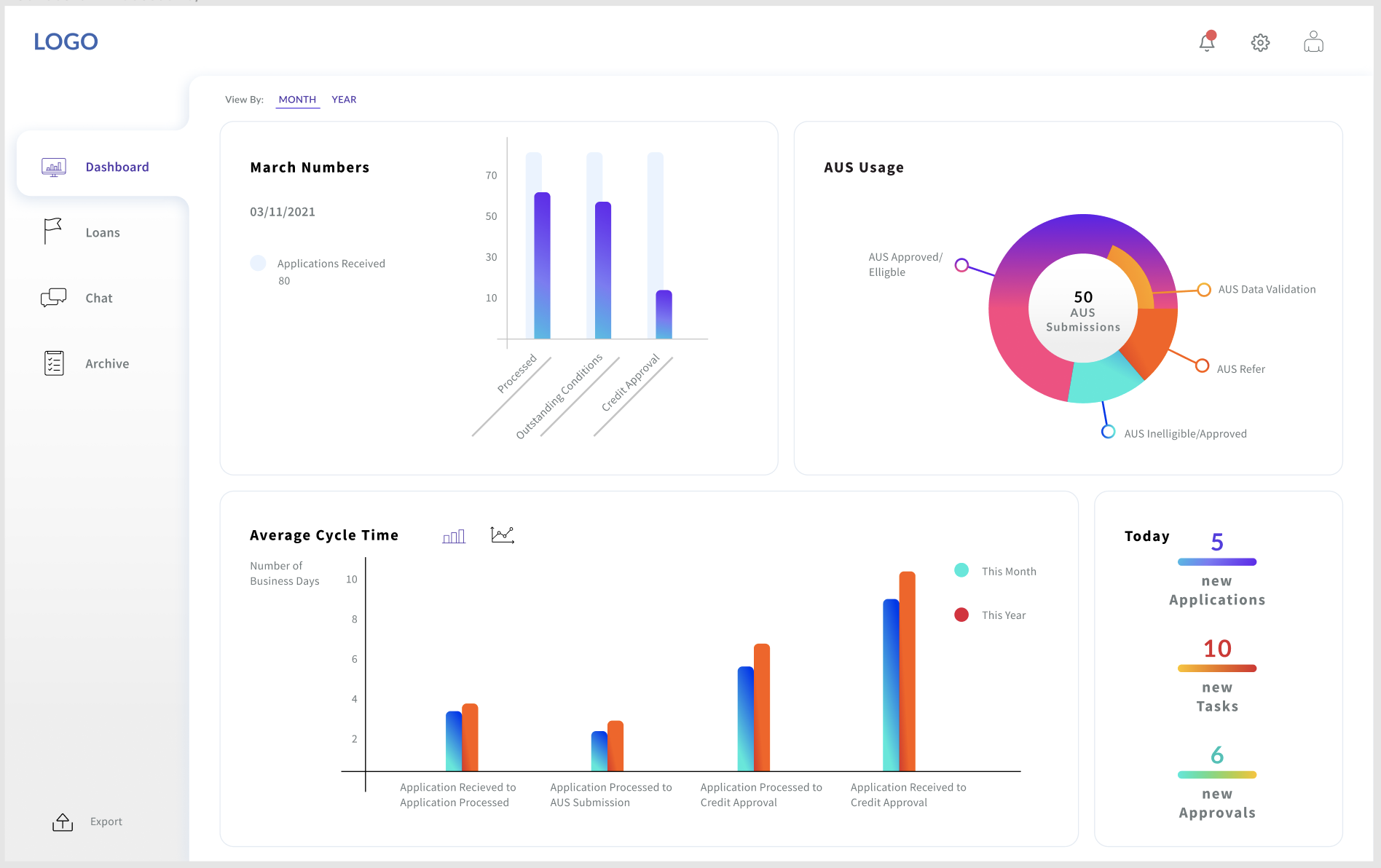Click "Application Processed to AUS Submission" label

tap(611, 794)
